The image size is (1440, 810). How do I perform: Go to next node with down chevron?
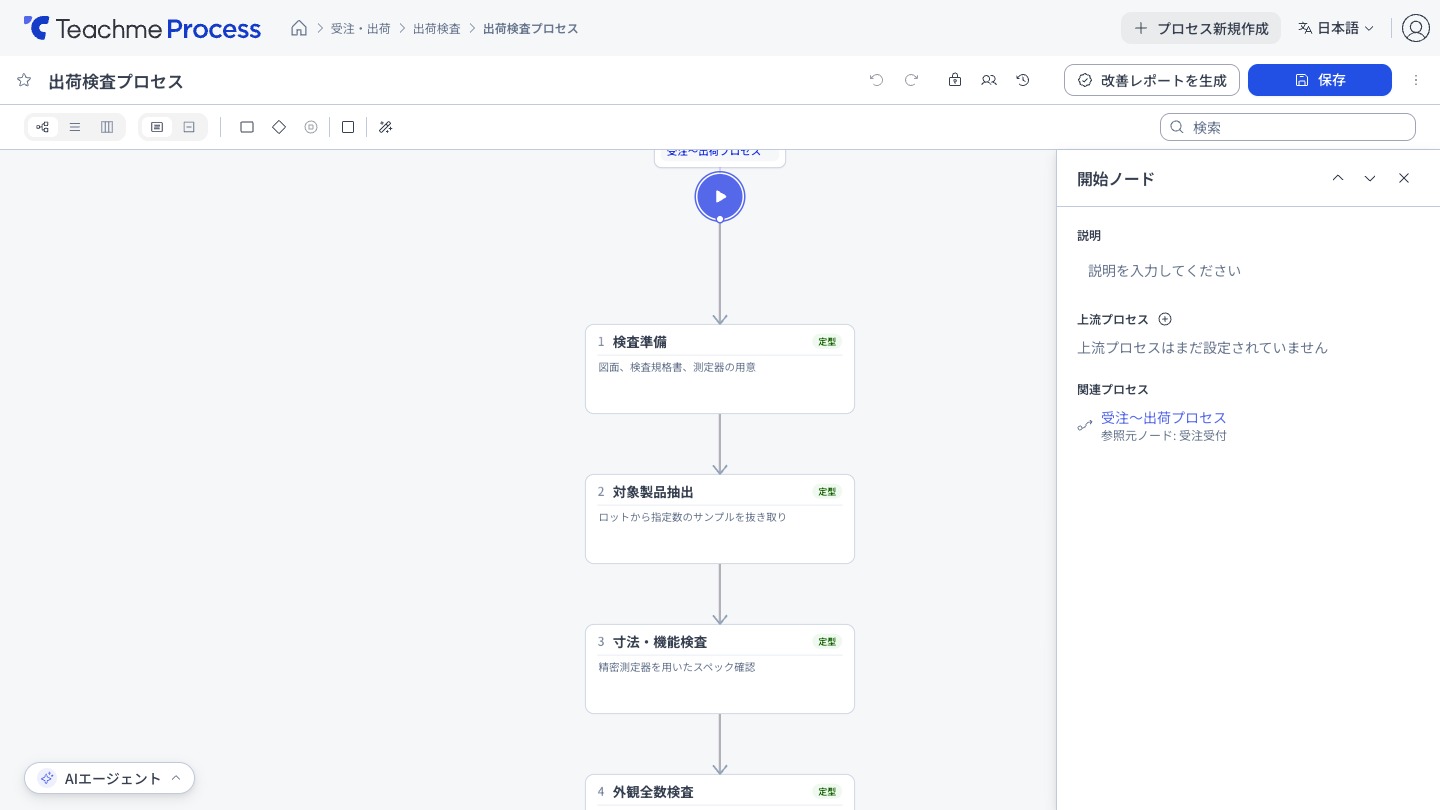[x=1370, y=178]
